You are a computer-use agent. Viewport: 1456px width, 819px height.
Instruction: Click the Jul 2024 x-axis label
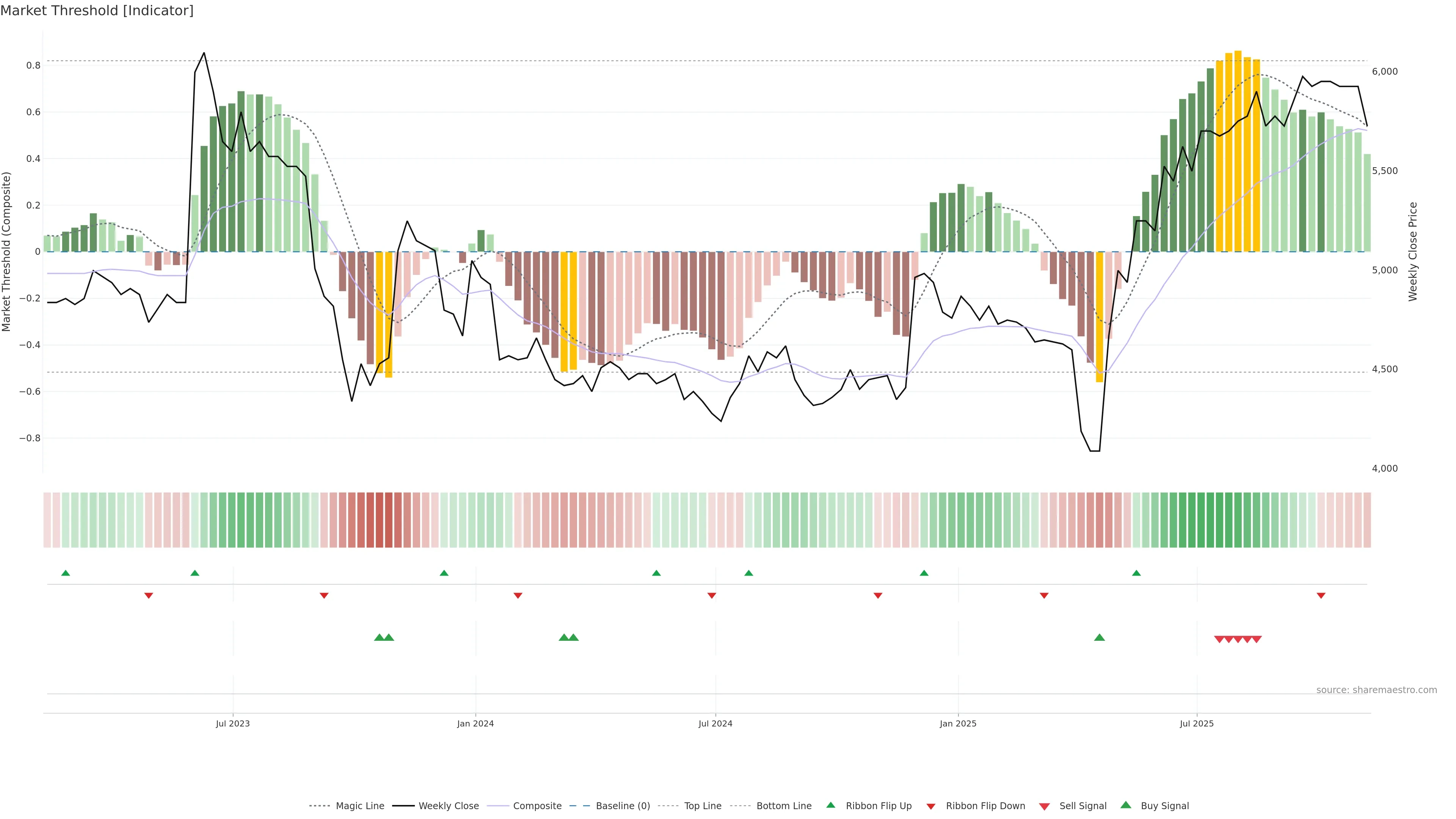click(715, 723)
